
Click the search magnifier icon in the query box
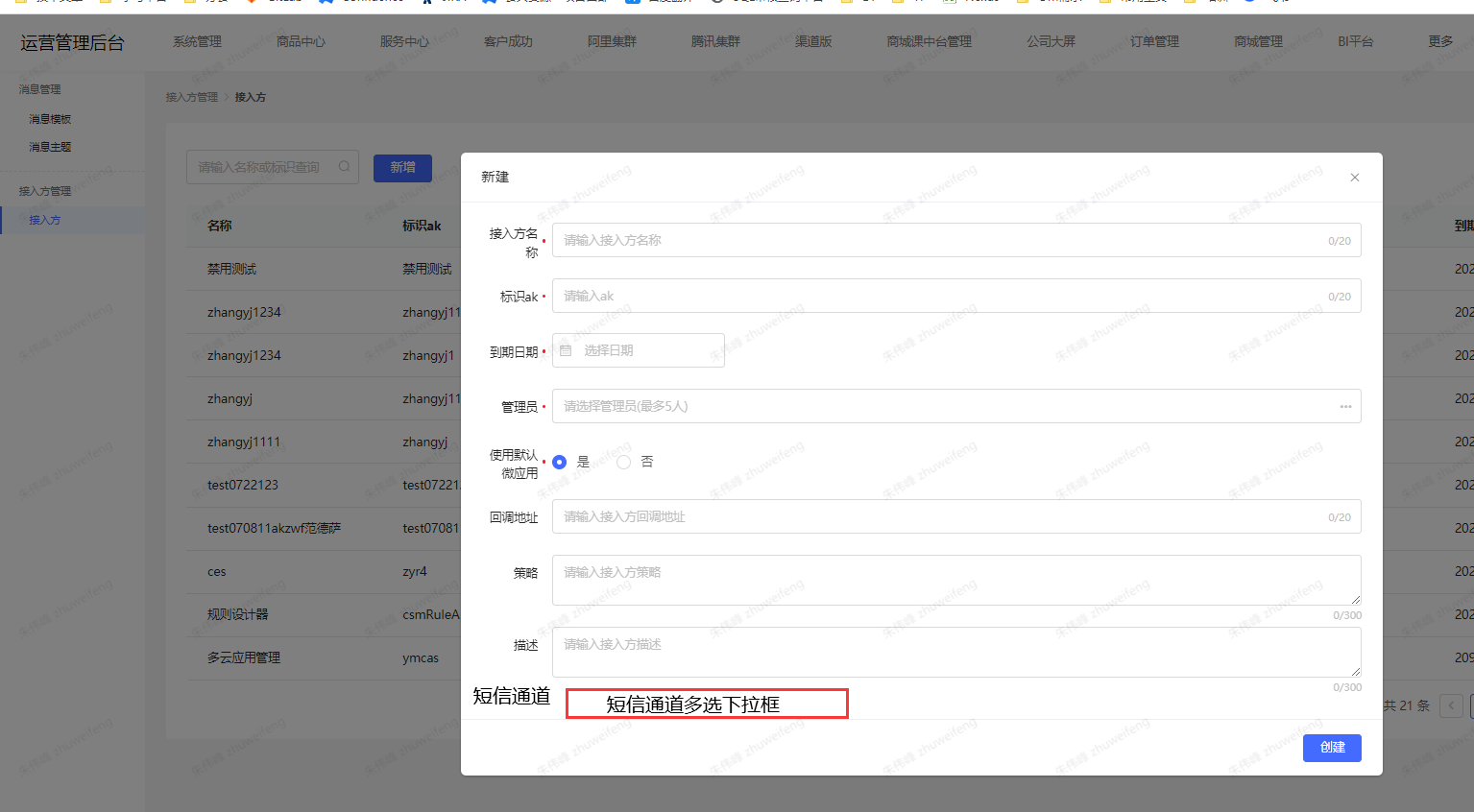(x=344, y=167)
